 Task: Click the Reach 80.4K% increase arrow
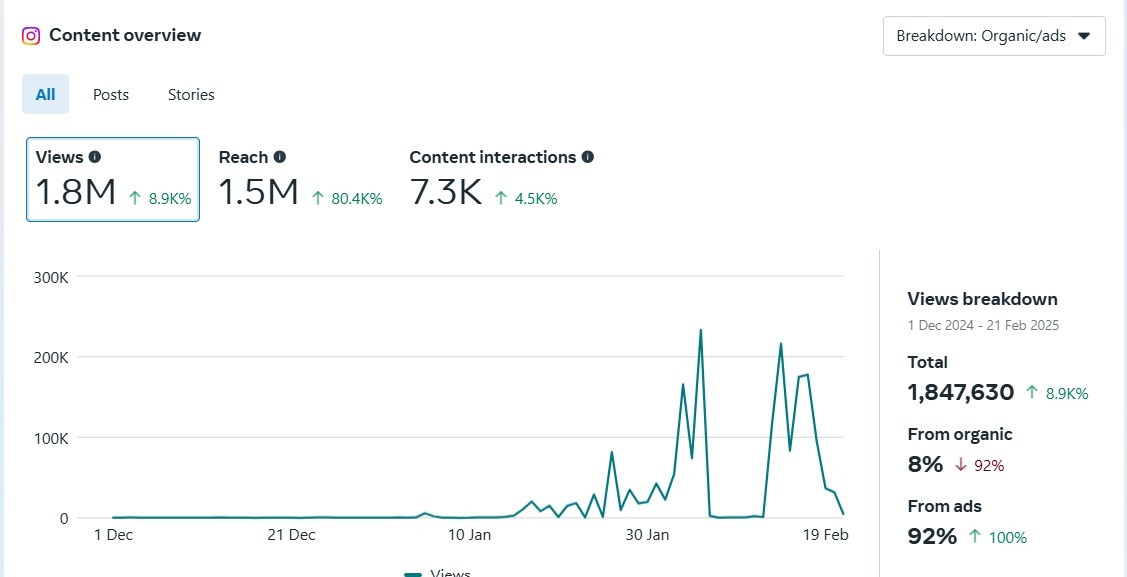click(x=318, y=198)
